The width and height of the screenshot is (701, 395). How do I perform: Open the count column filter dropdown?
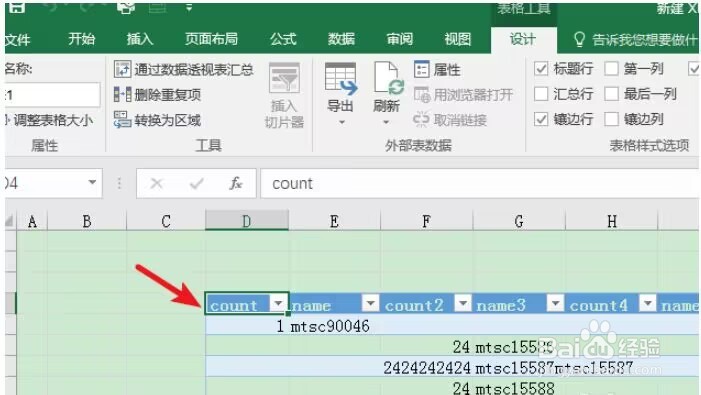[278, 303]
